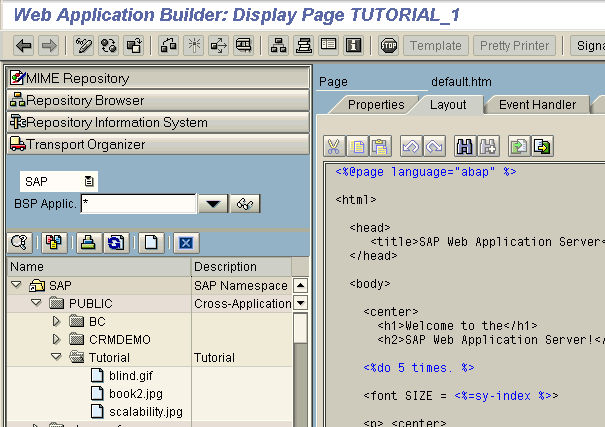Viewport: 605px width, 427px height.
Task: Toggle Display/Change pencil icon
Action: click(84, 46)
